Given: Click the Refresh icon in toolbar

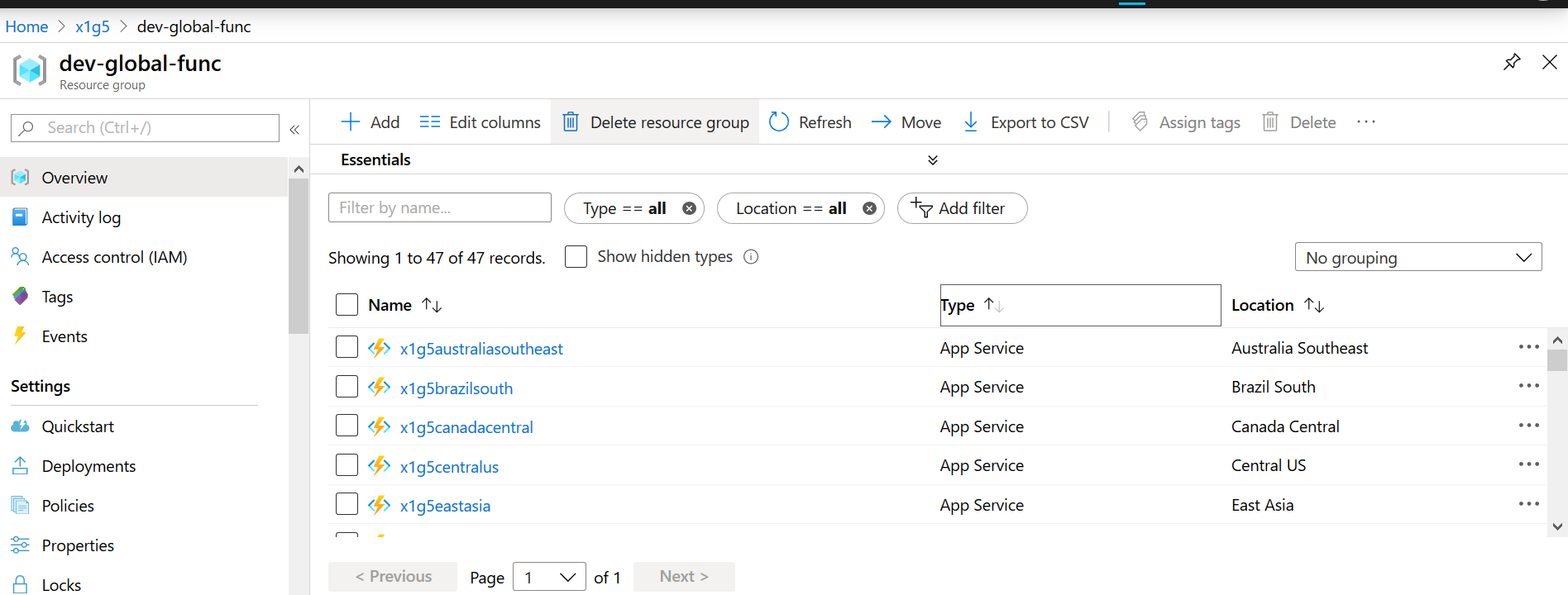Looking at the screenshot, I should coord(779,122).
